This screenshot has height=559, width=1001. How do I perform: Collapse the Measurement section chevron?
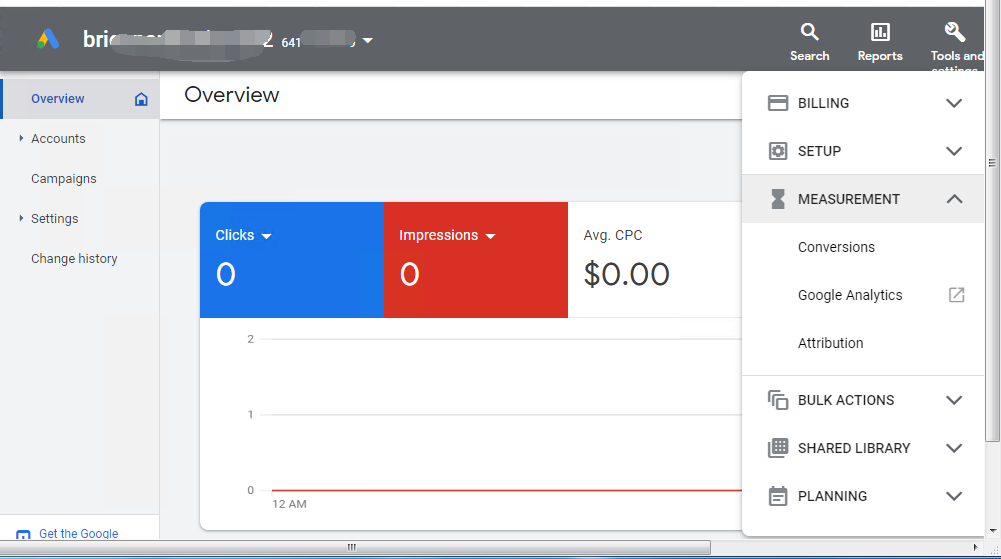pos(954,199)
